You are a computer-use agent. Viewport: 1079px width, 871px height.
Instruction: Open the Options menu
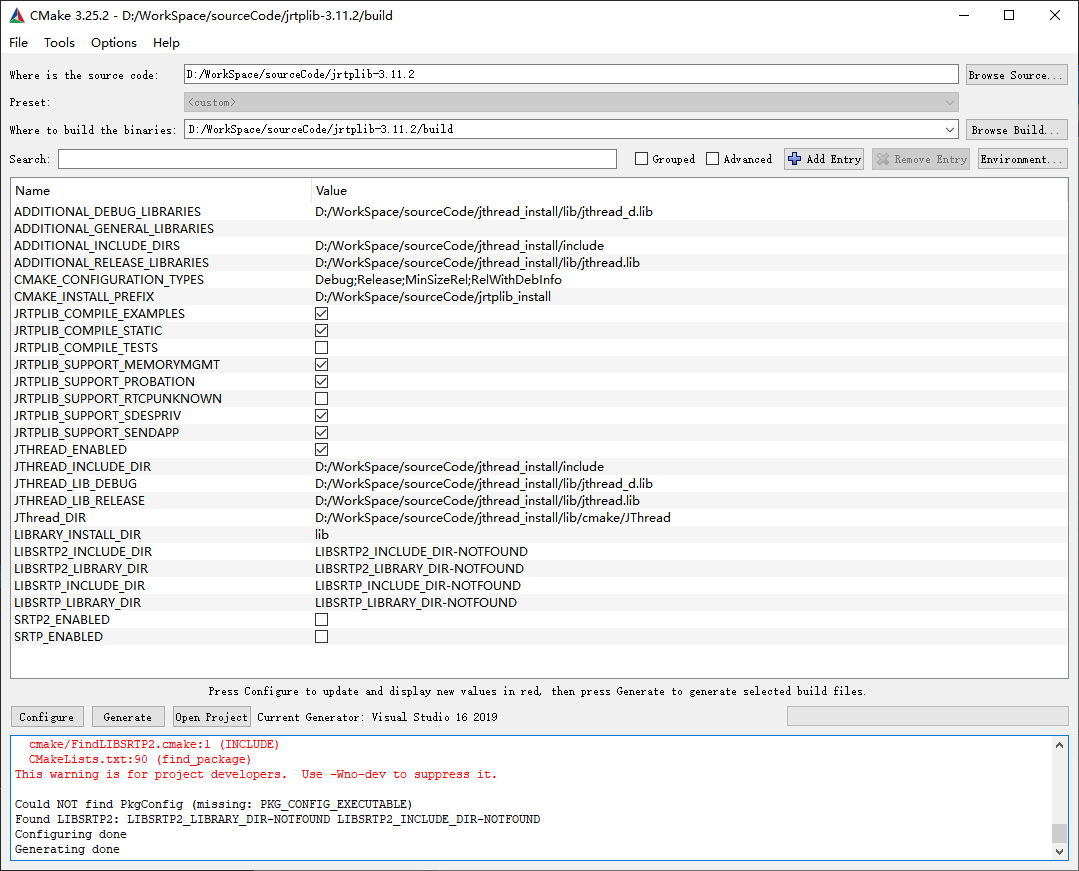point(114,43)
